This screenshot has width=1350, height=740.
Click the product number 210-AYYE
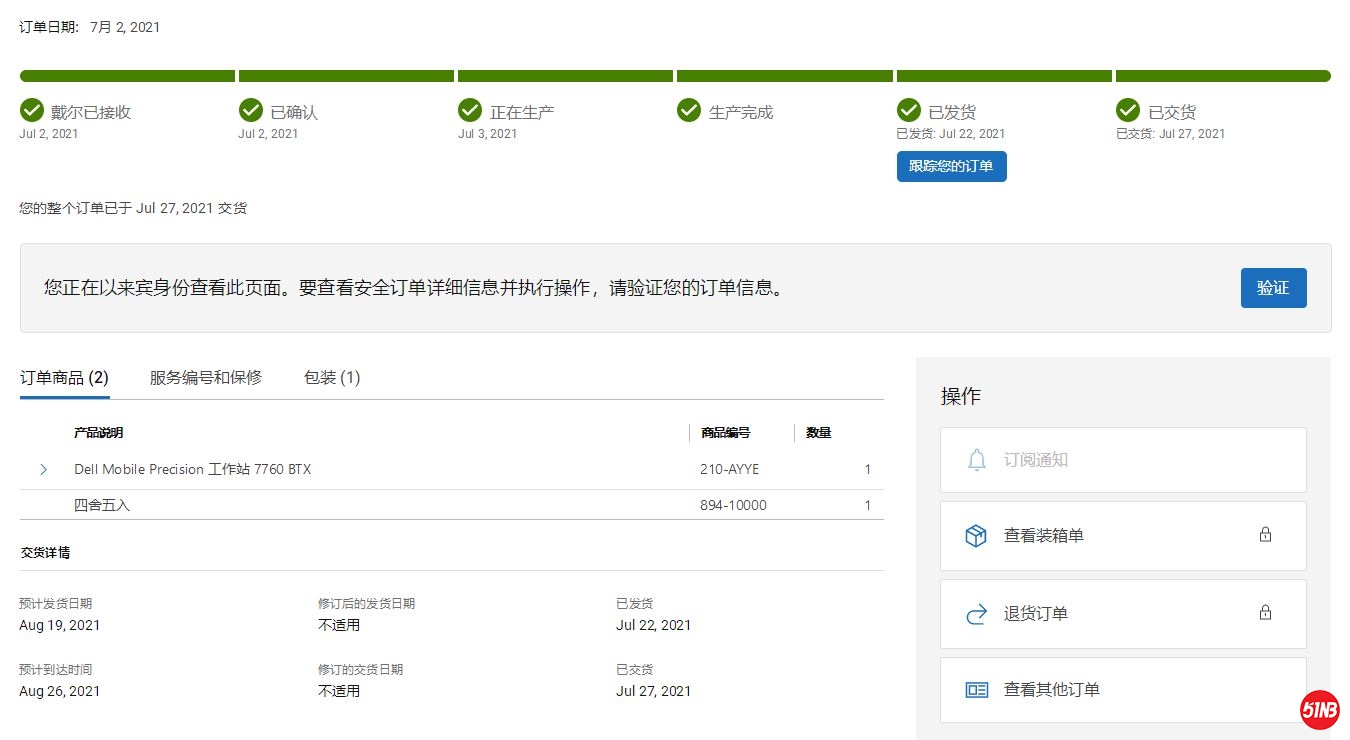click(x=729, y=469)
